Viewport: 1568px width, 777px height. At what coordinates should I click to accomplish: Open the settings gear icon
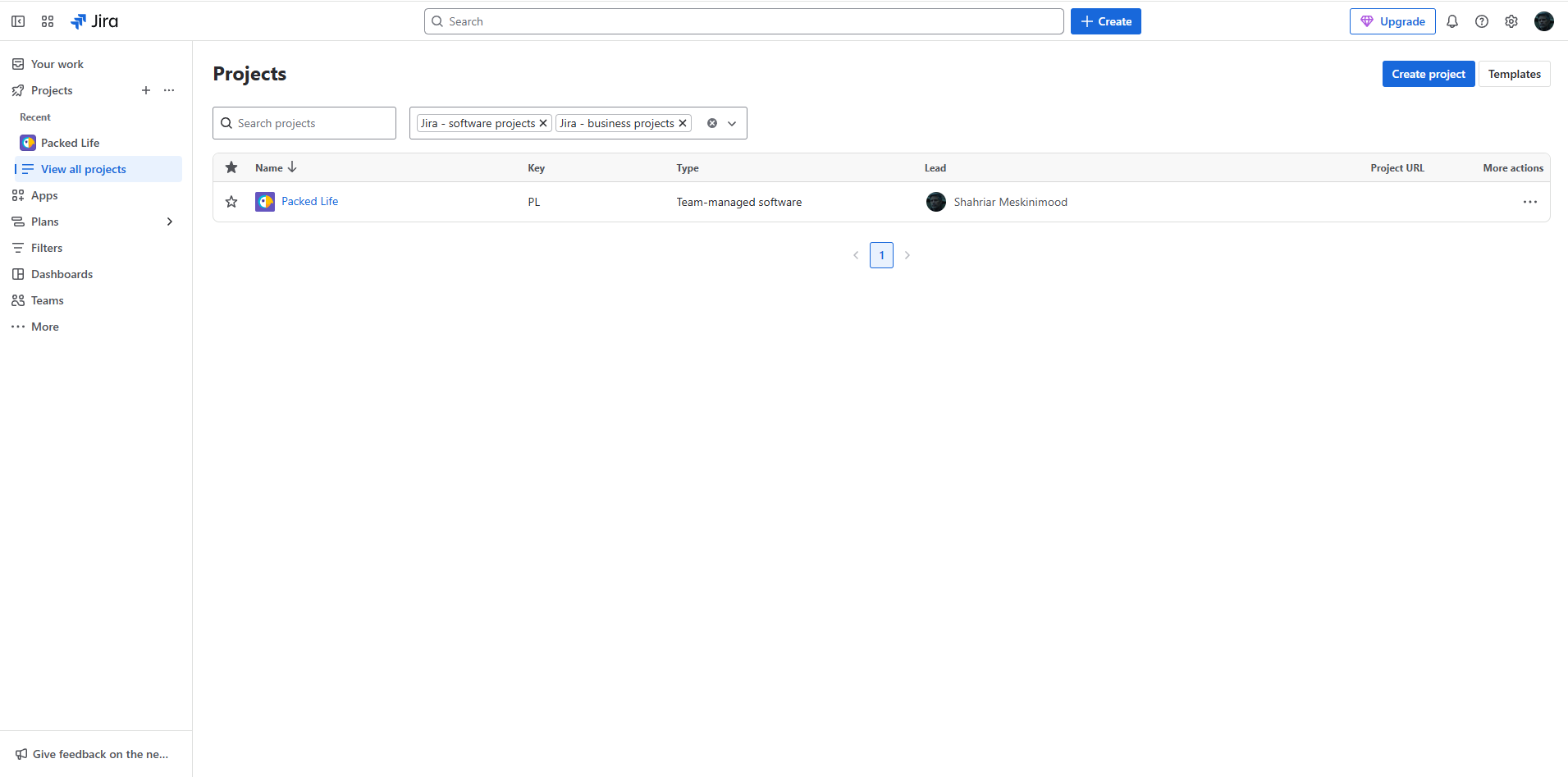click(x=1511, y=21)
